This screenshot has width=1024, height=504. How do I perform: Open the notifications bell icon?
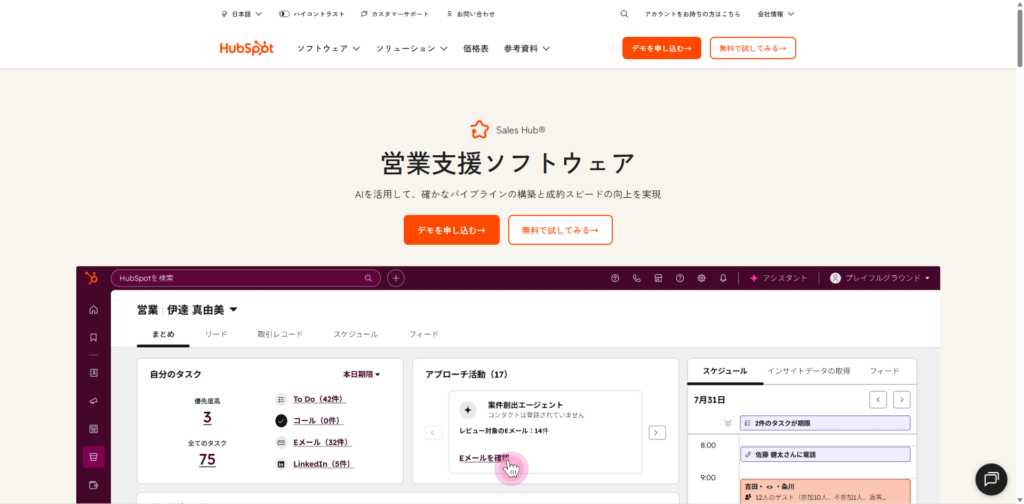[723, 278]
